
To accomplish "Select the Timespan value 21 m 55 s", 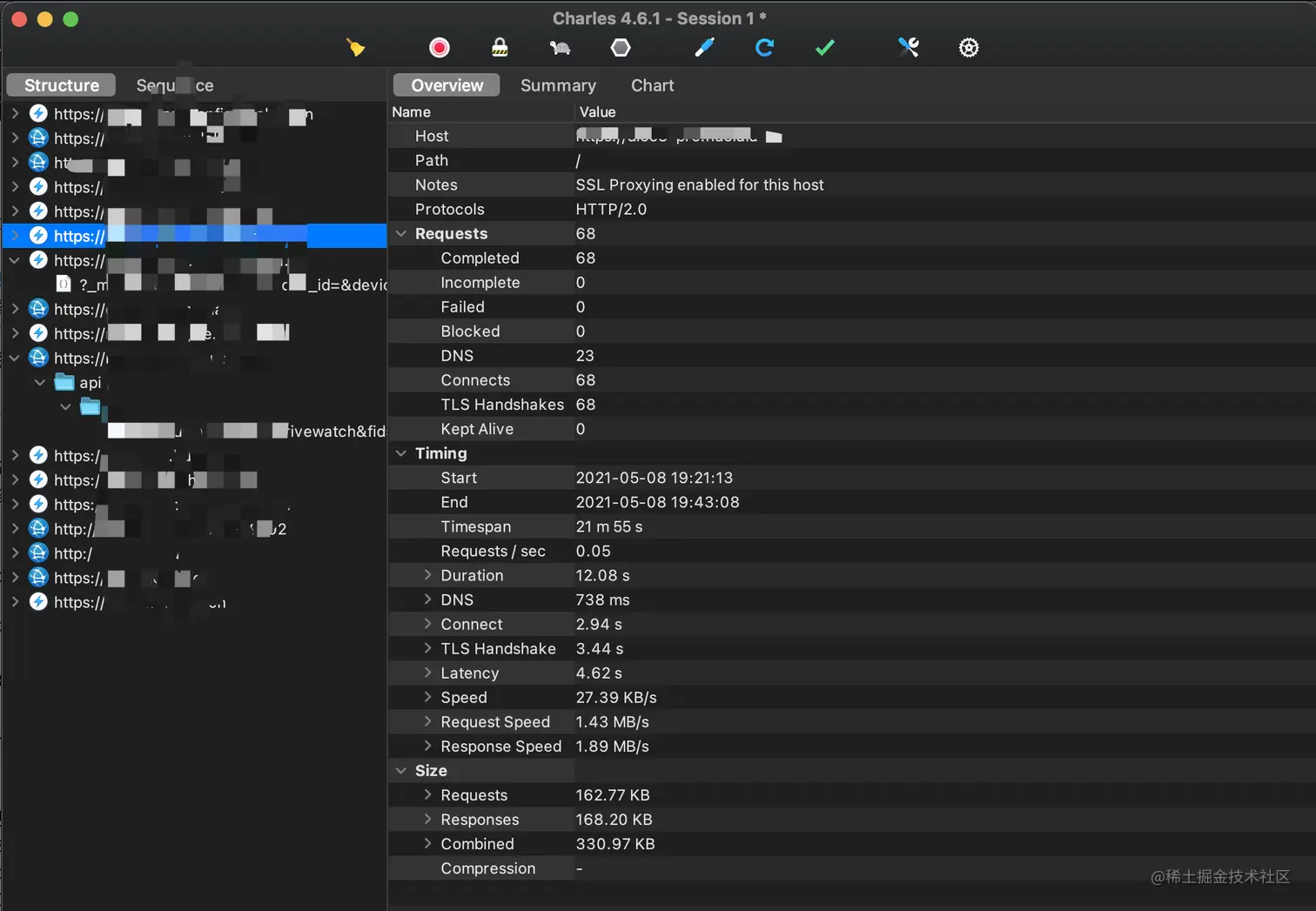I will 609,526.
